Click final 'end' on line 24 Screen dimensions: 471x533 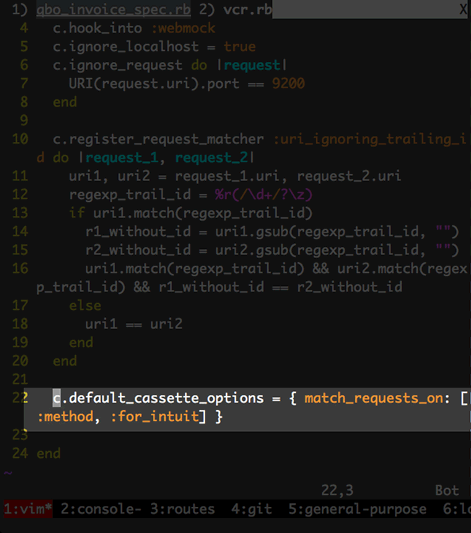coord(48,453)
